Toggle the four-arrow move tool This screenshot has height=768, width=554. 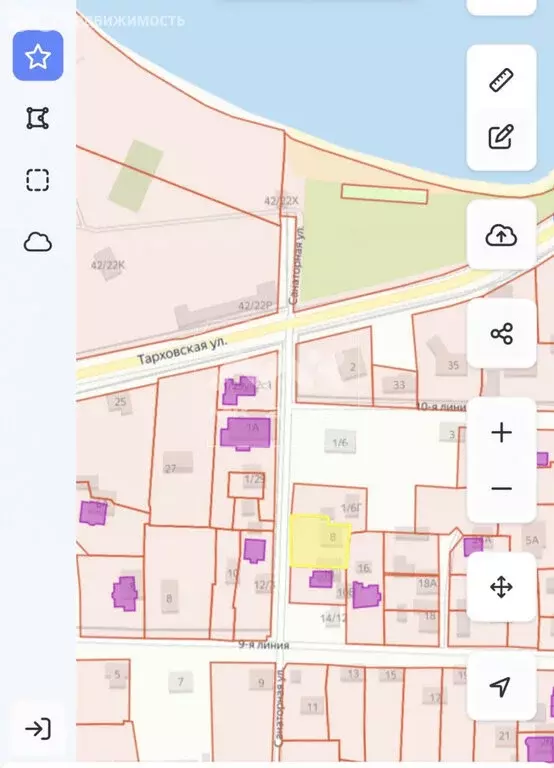pos(501,587)
